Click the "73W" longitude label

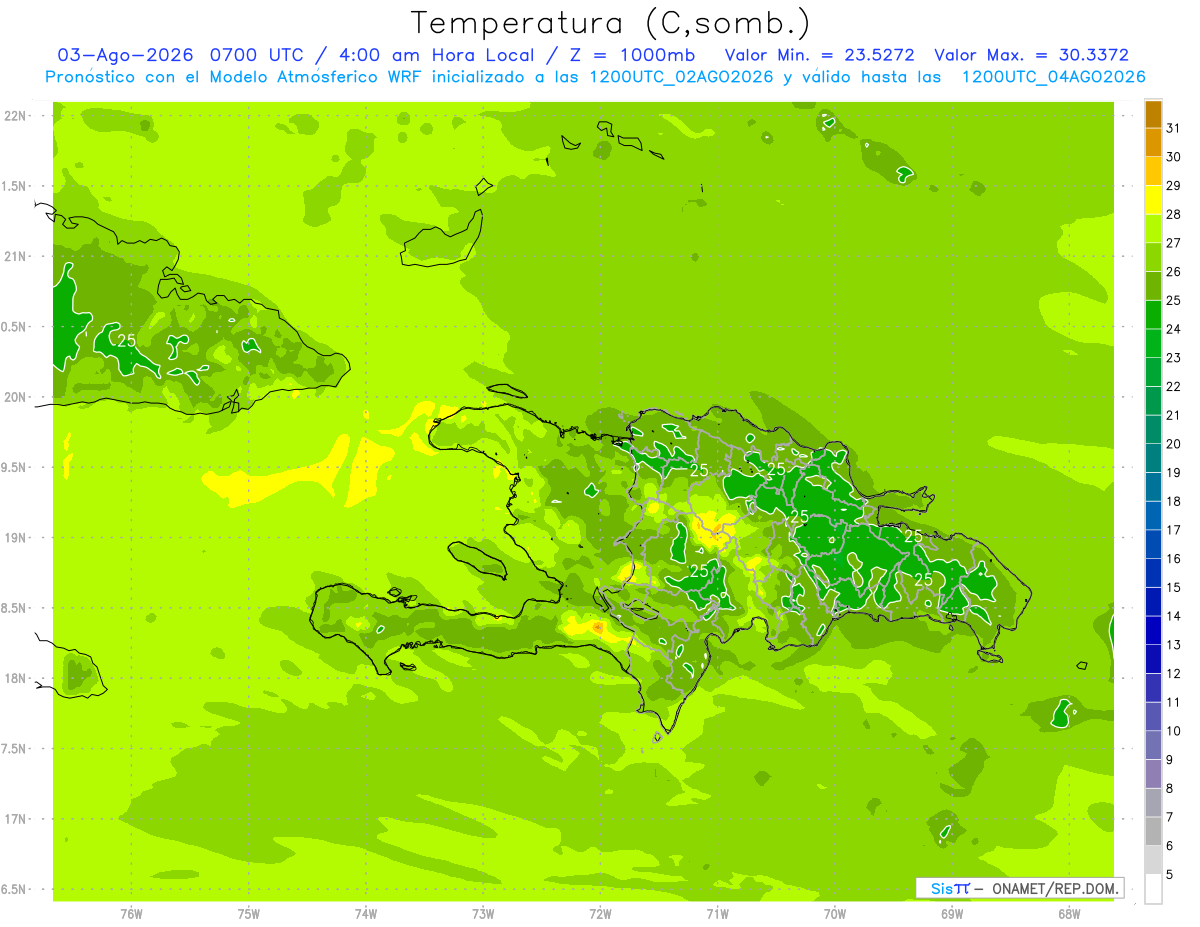coord(483,913)
